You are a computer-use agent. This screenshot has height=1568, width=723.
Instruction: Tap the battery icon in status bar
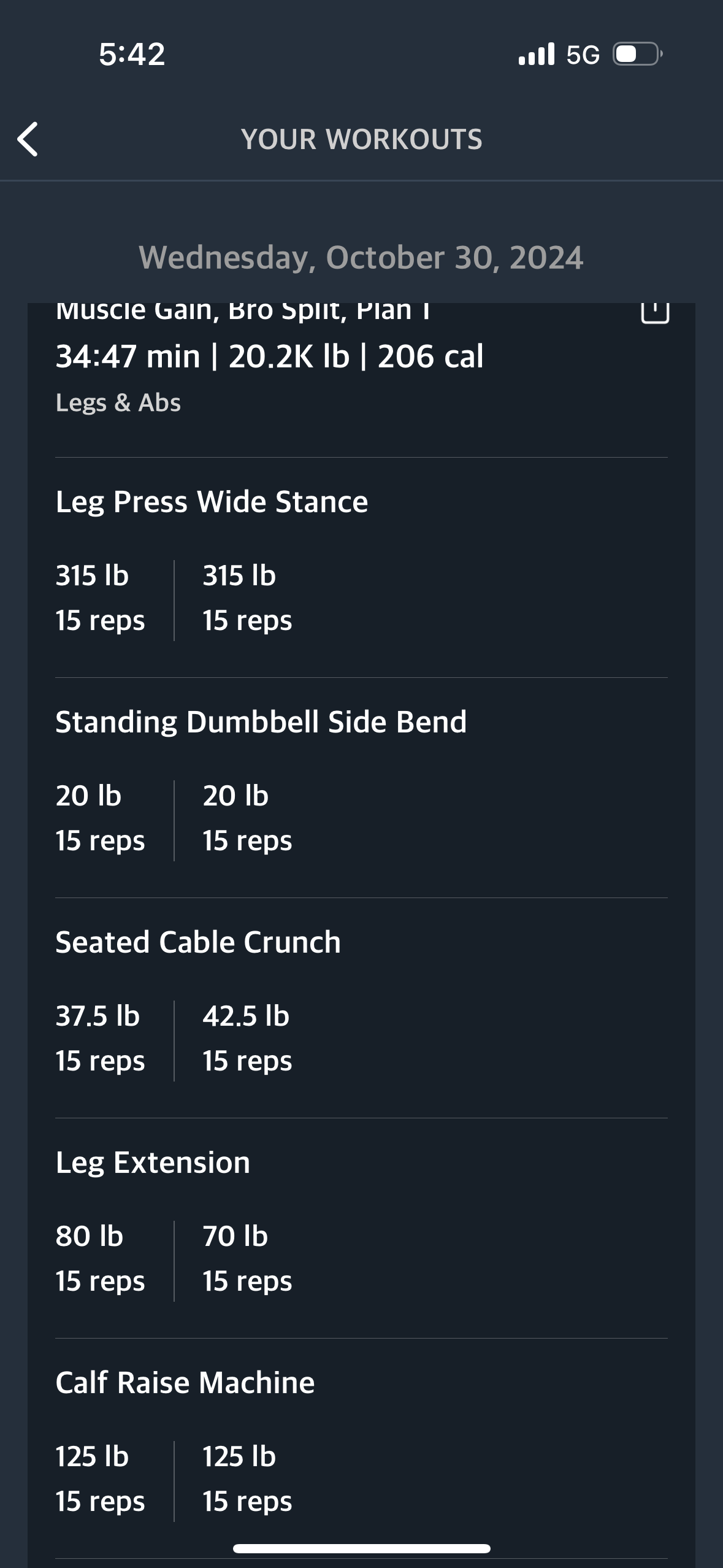[638, 54]
